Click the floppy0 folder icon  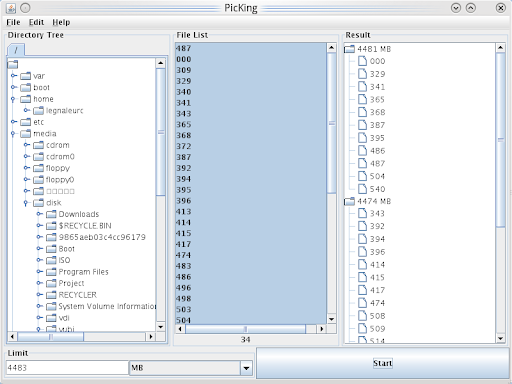click(x=38, y=180)
